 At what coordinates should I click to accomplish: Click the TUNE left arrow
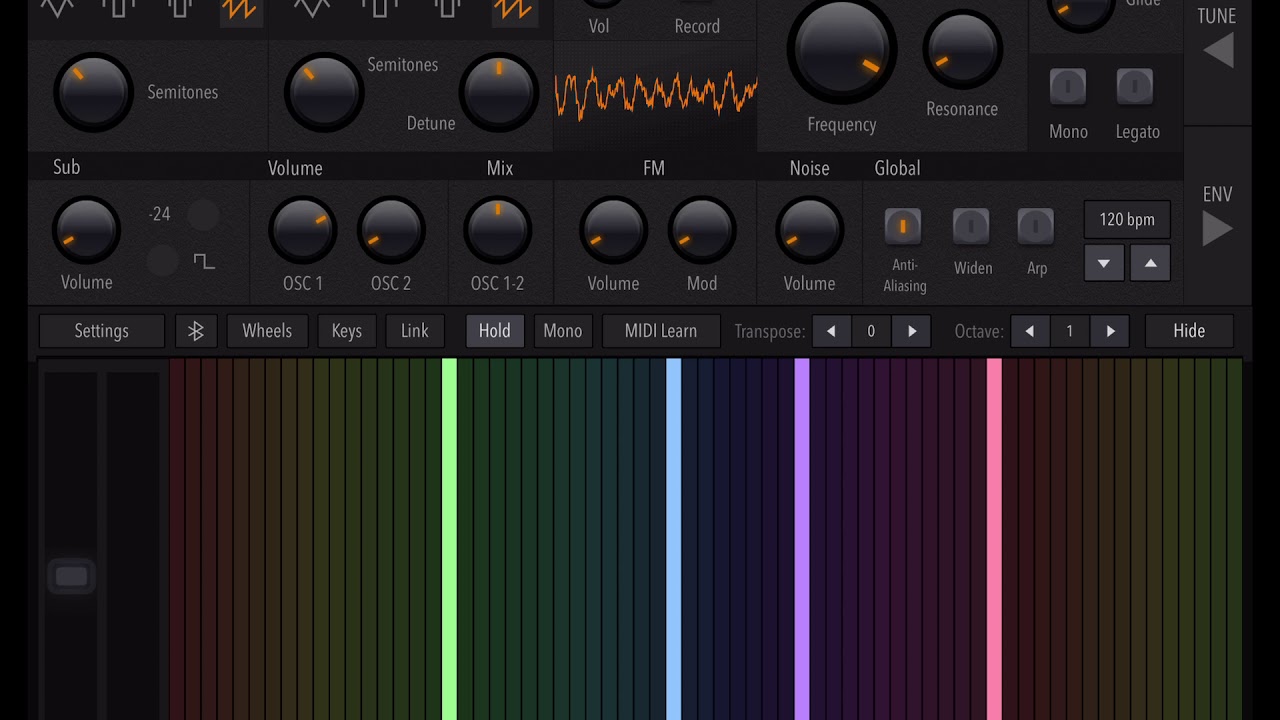(1218, 50)
